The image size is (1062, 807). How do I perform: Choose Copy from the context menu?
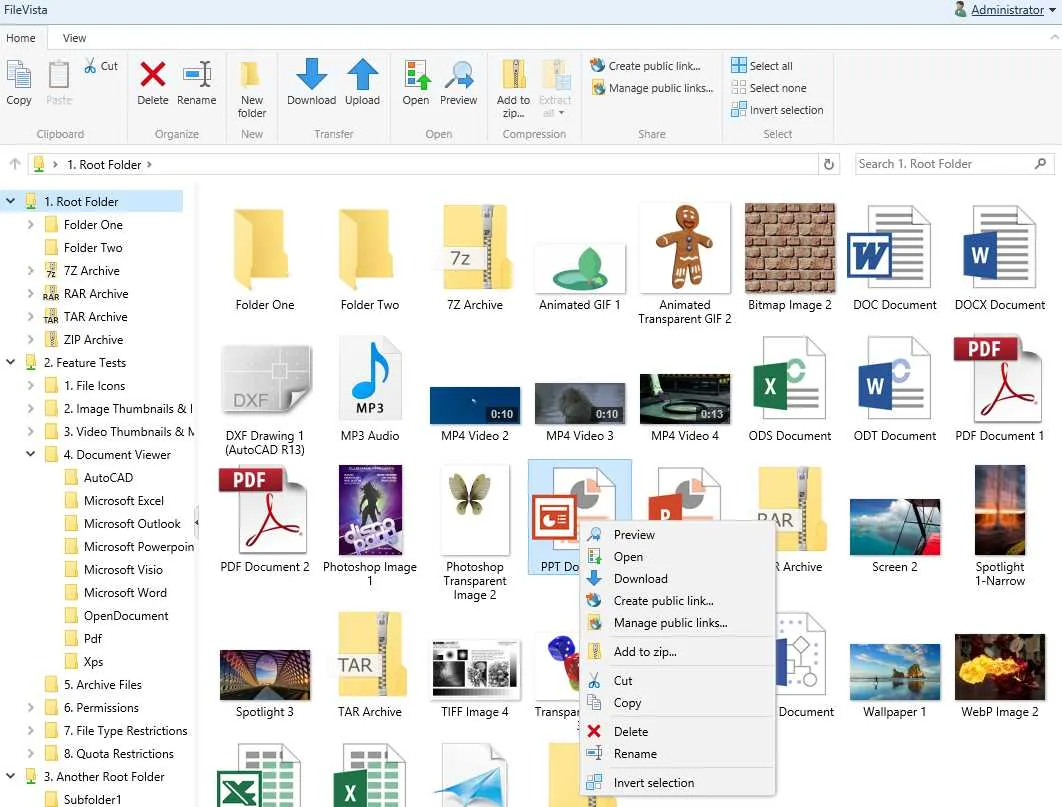pos(677,703)
